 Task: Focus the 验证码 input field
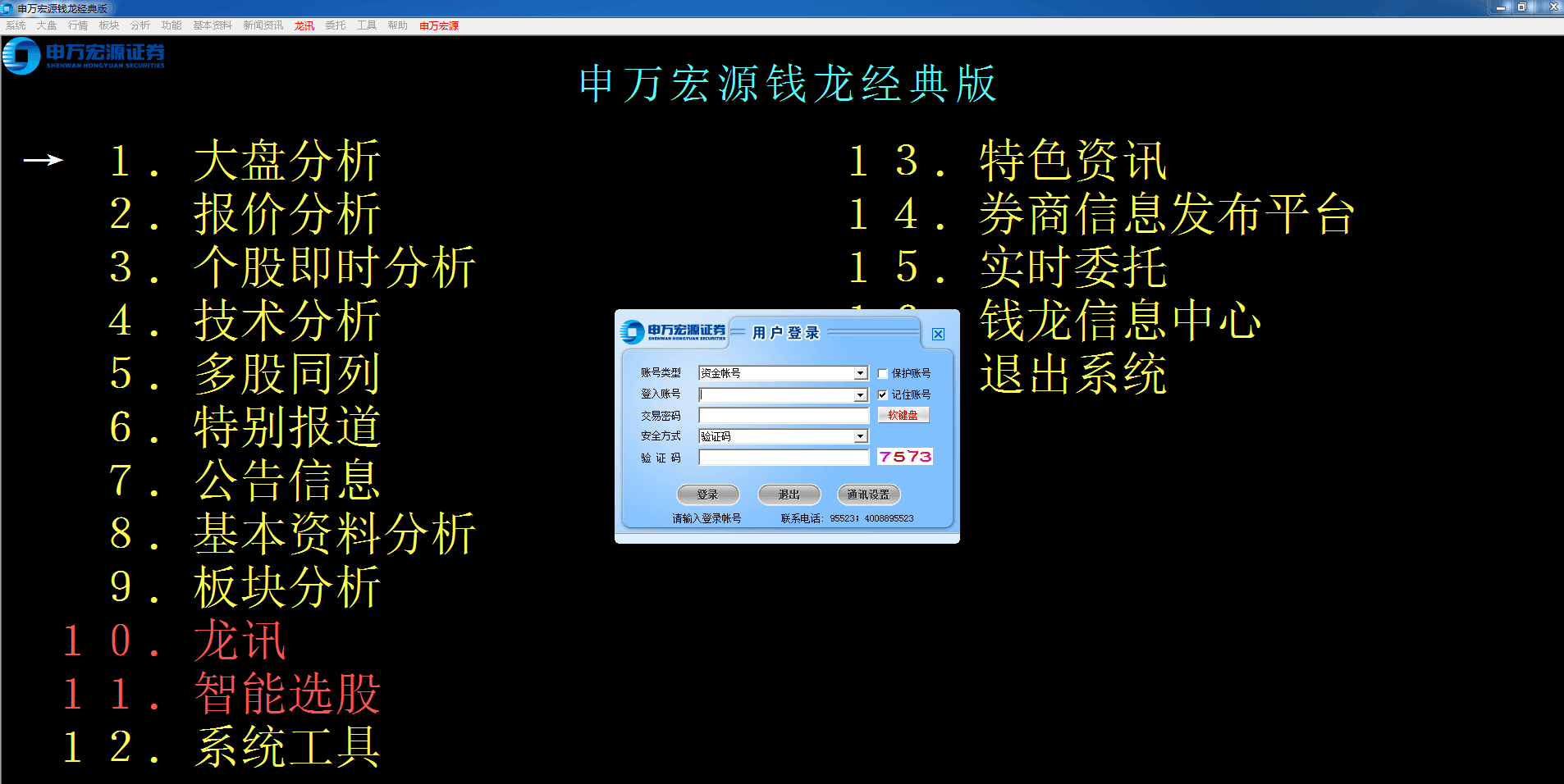pos(784,458)
